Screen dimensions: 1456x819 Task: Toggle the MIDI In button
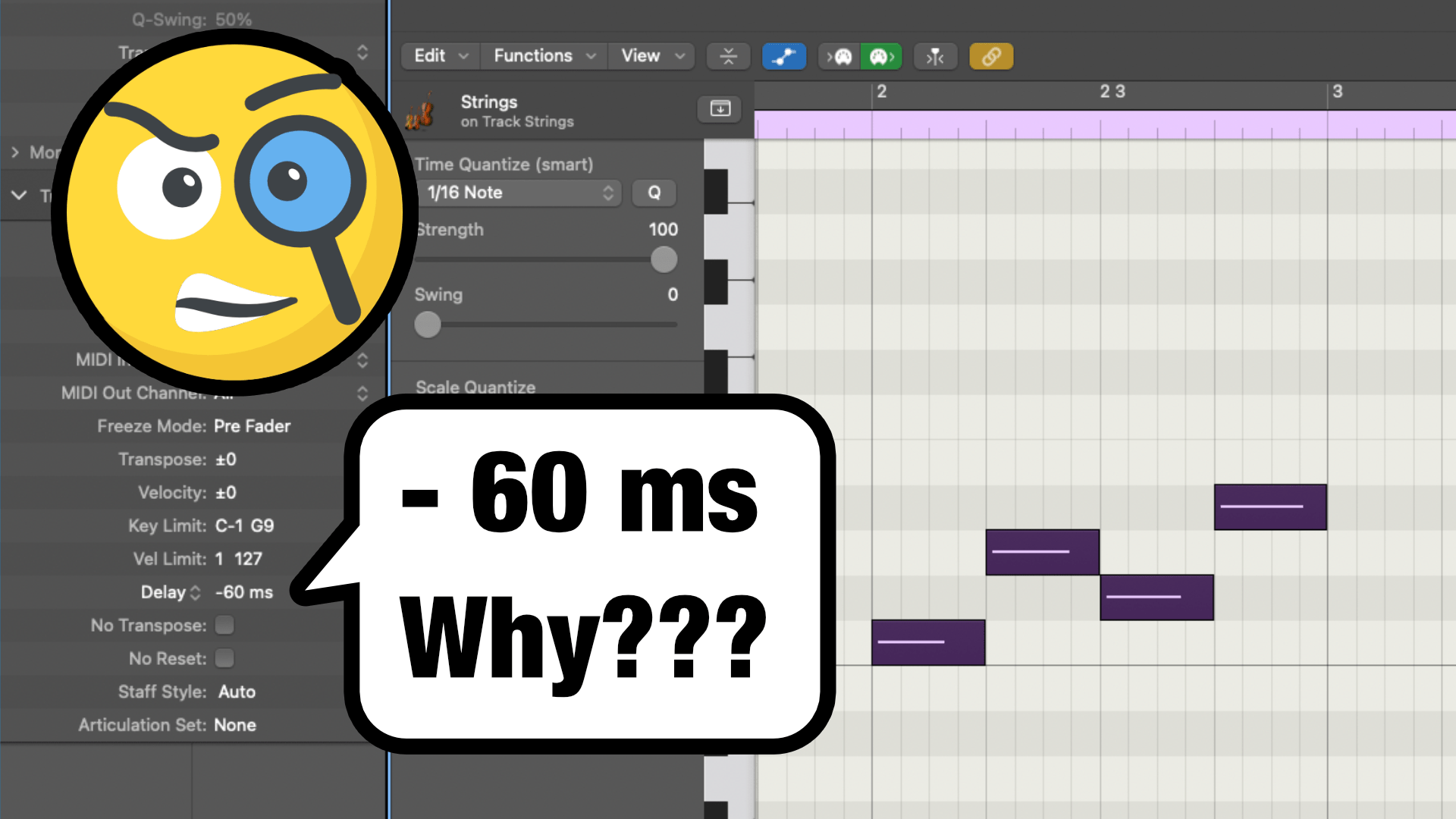tap(839, 56)
